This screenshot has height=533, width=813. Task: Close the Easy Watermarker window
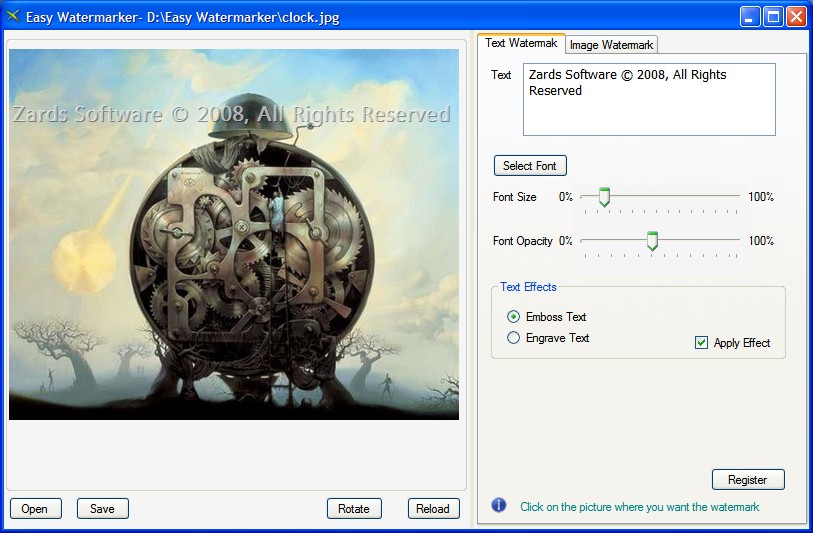[x=796, y=17]
